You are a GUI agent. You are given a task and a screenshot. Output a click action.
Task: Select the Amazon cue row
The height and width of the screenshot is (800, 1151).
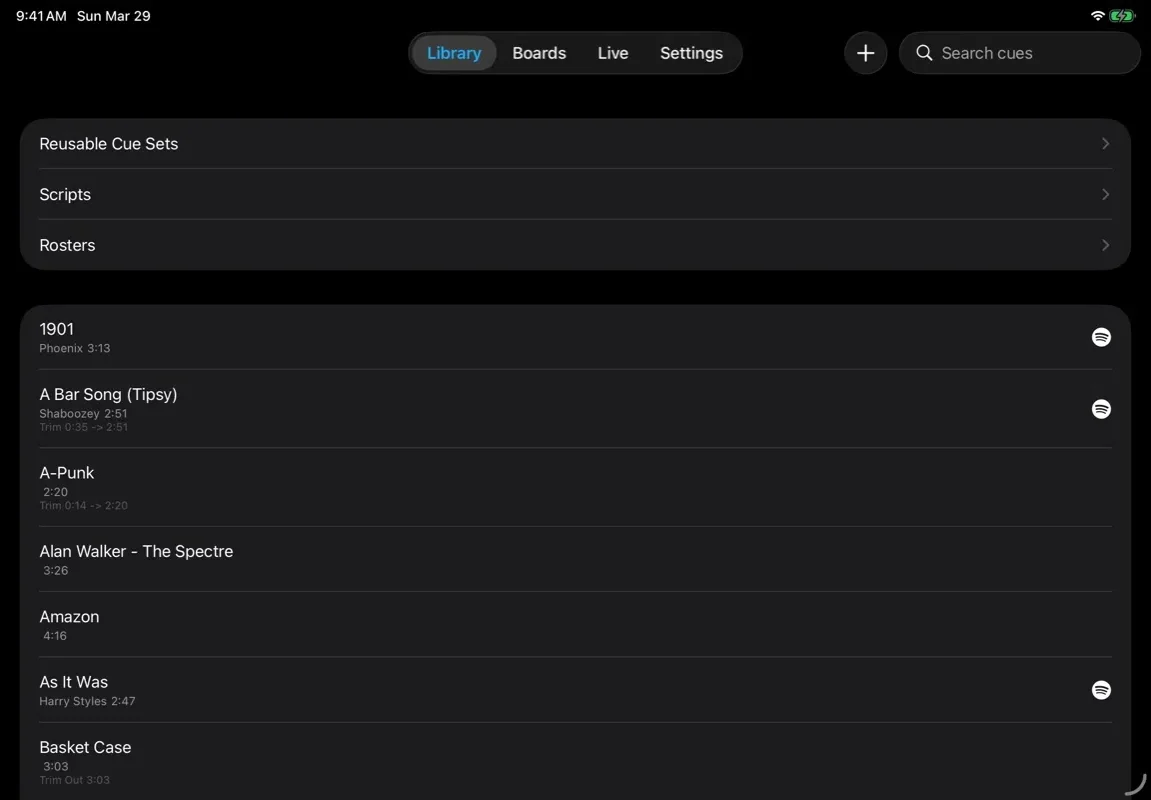pos(400,624)
